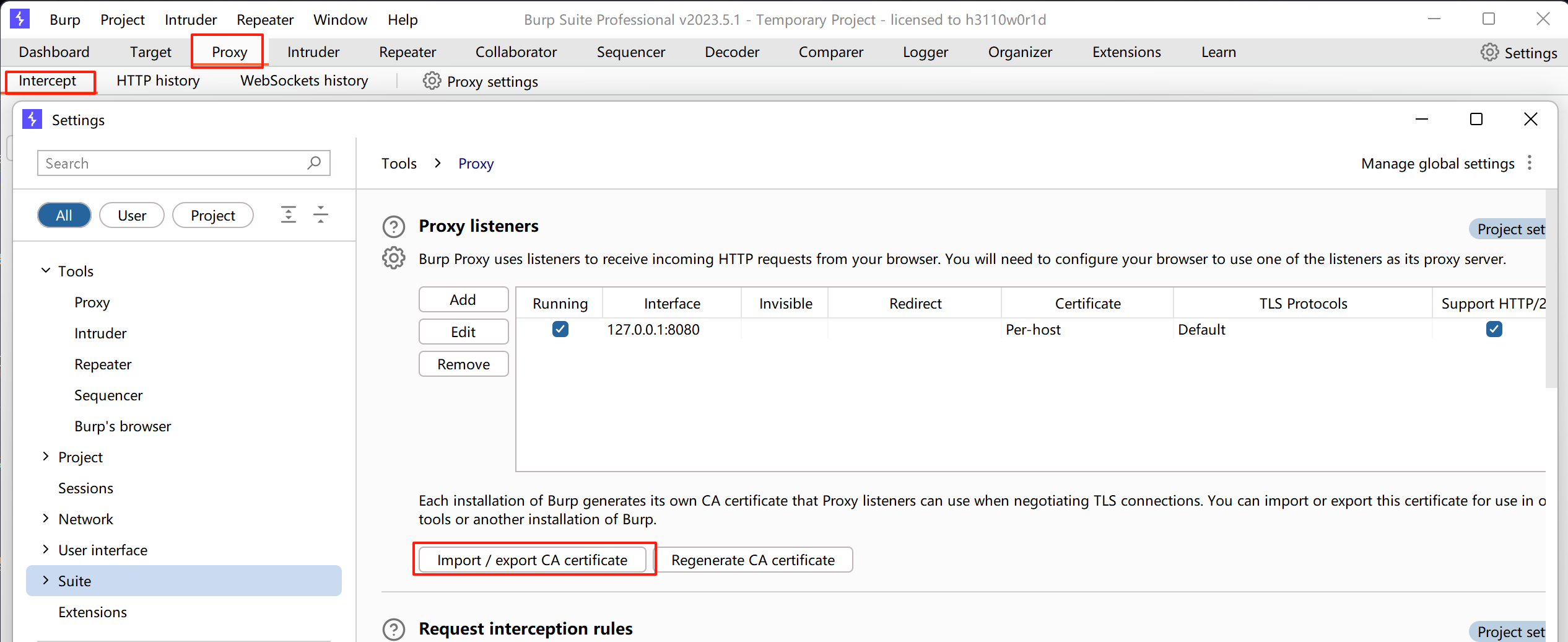Viewport: 1568px width, 642px height.
Task: Click the Certificate column header
Action: click(x=1087, y=303)
